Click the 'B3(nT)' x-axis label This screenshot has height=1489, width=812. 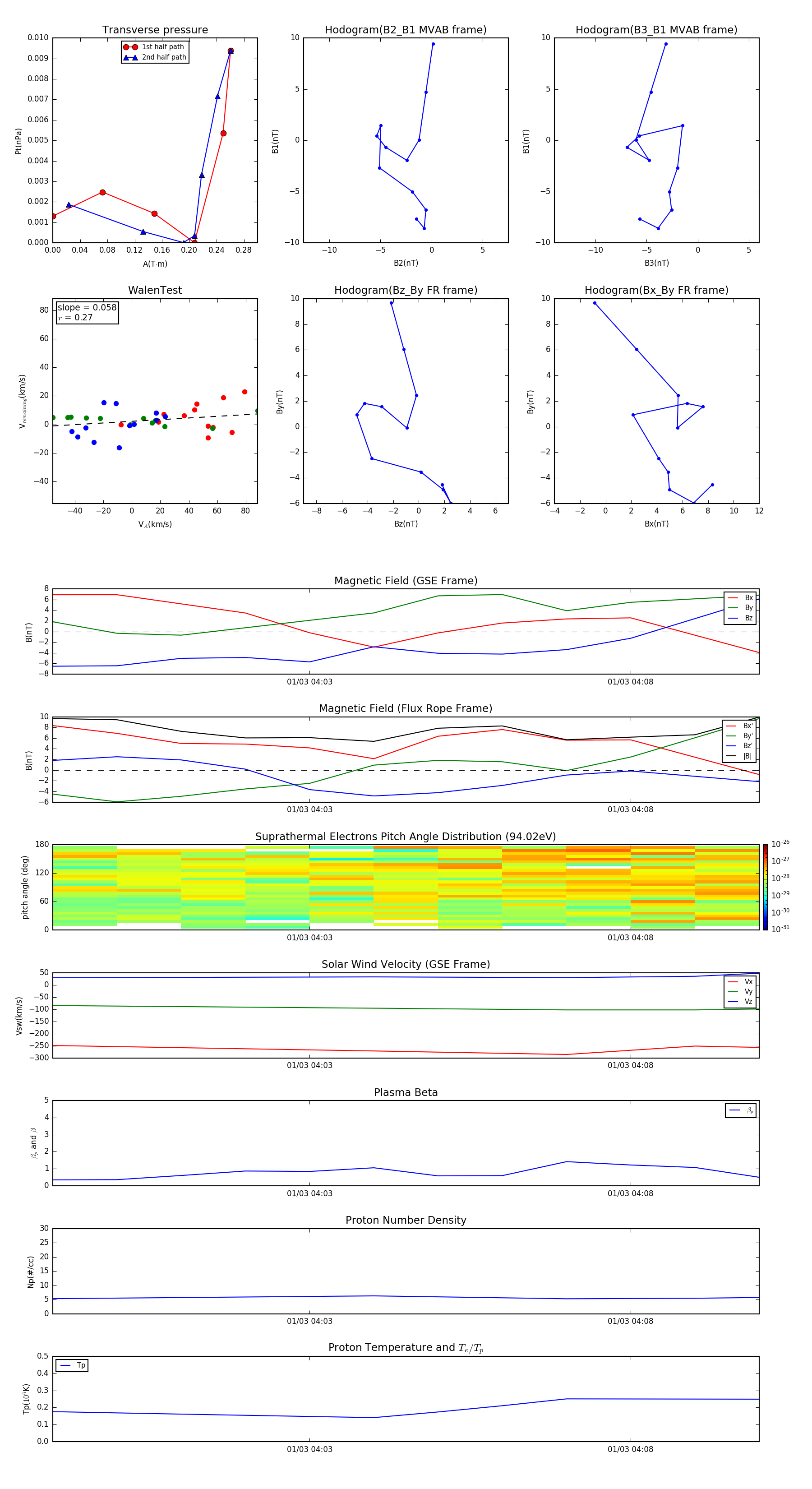tap(656, 263)
